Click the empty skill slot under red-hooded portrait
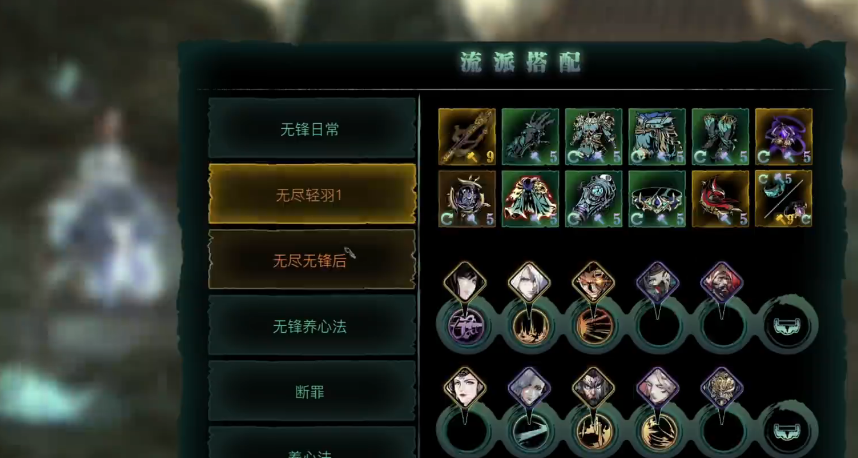Viewport: 858px width, 458px height. [722, 326]
